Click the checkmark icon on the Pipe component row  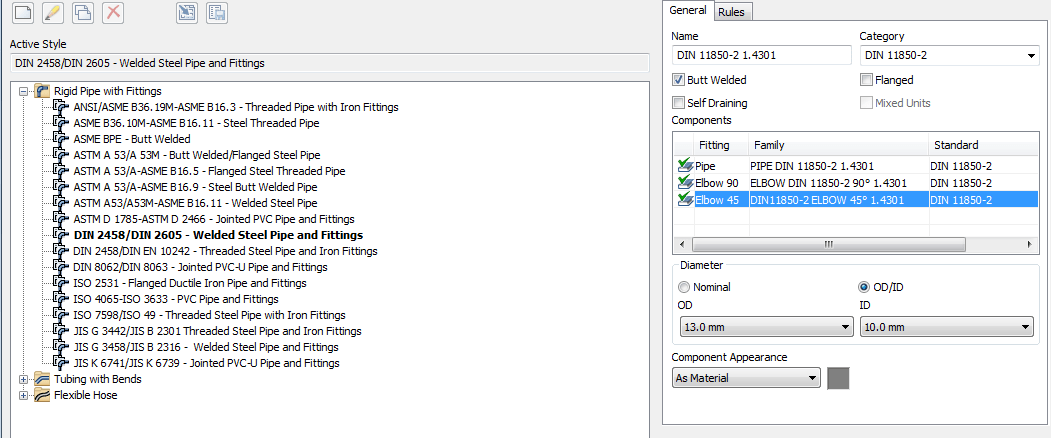coord(685,166)
